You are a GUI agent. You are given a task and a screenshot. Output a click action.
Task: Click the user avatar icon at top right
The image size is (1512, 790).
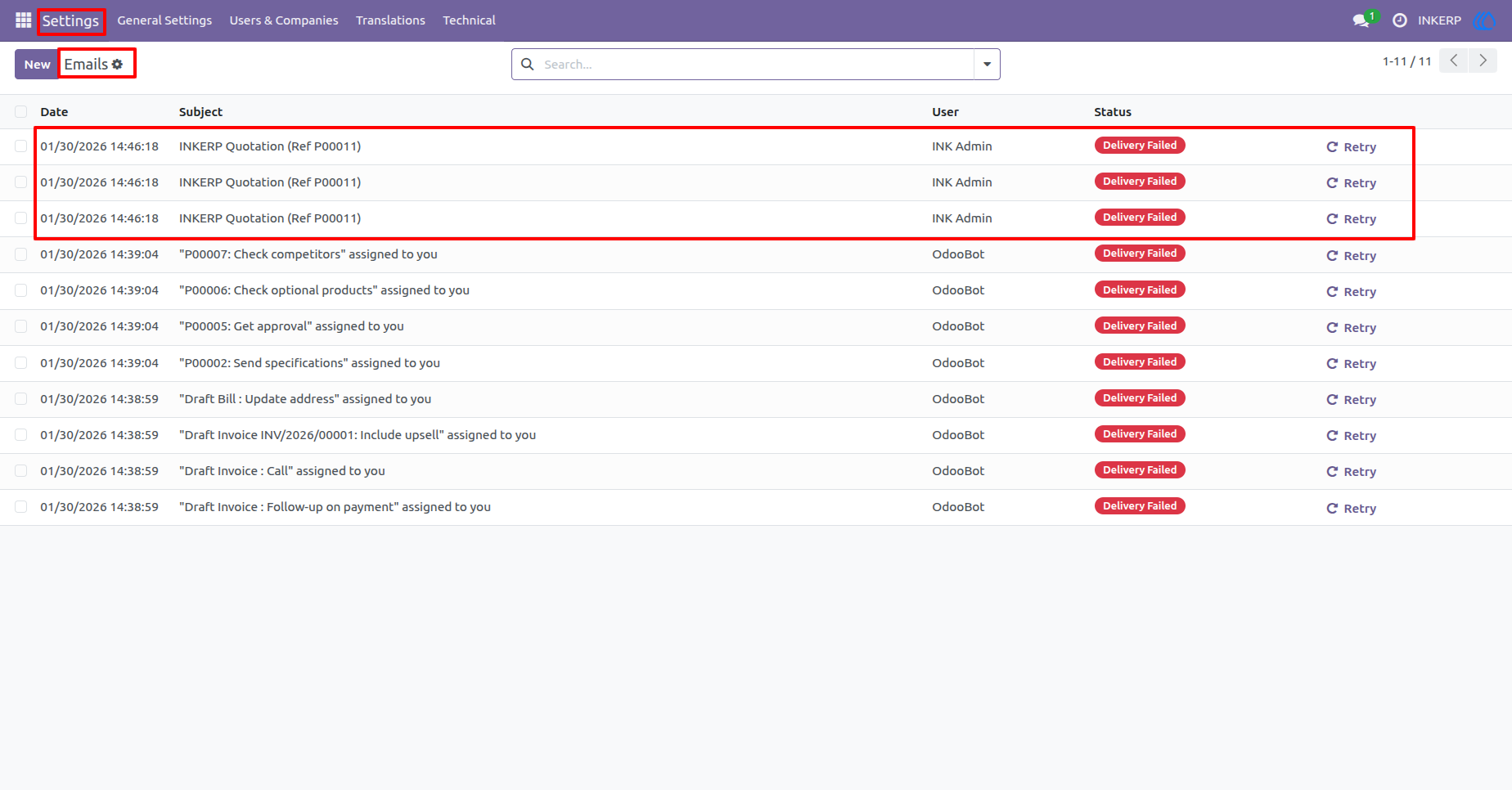(x=1483, y=20)
